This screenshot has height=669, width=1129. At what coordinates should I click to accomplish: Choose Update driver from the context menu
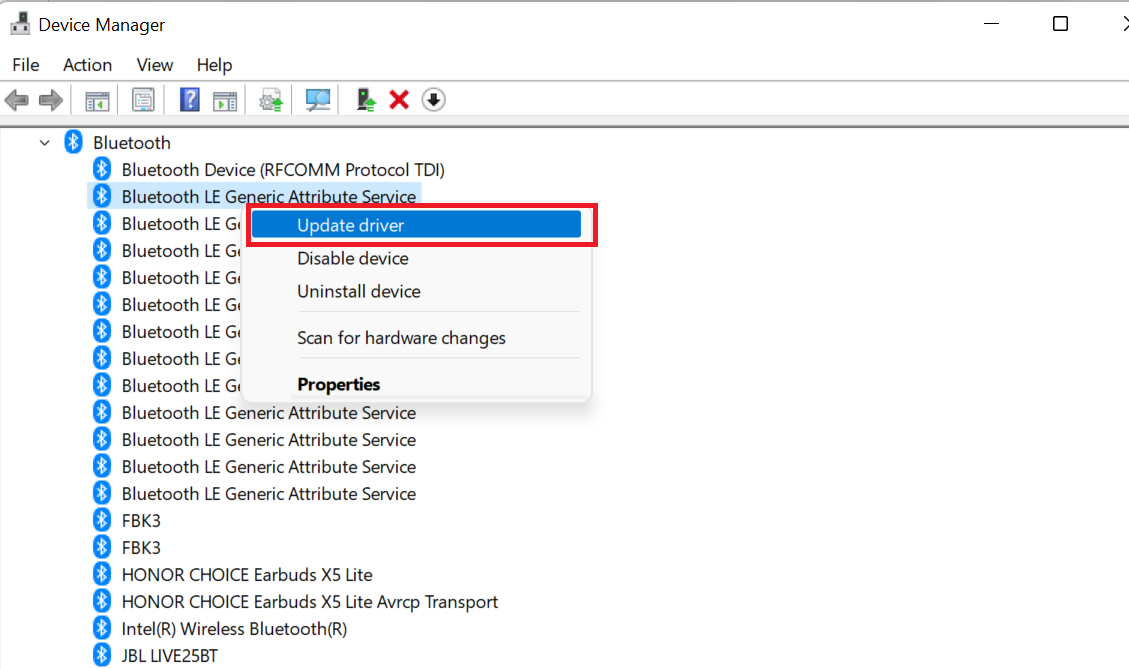pyautogui.click(x=416, y=225)
